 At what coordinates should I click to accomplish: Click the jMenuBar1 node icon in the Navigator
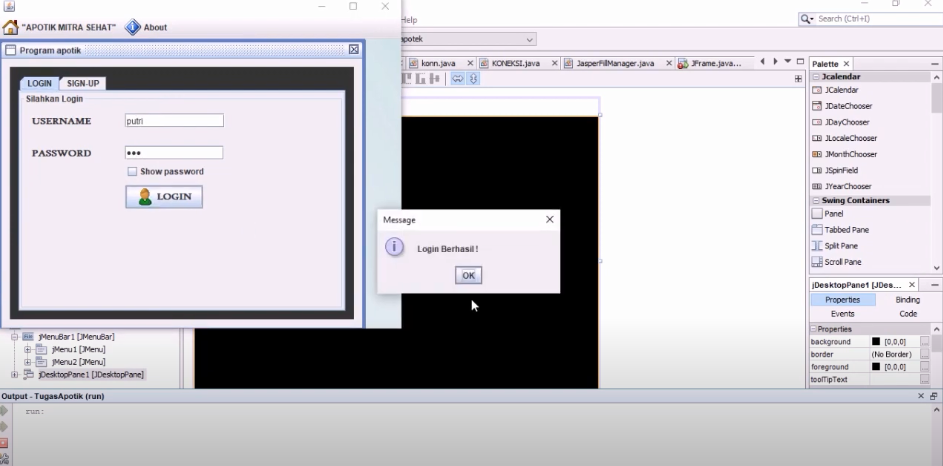[x=28, y=337]
